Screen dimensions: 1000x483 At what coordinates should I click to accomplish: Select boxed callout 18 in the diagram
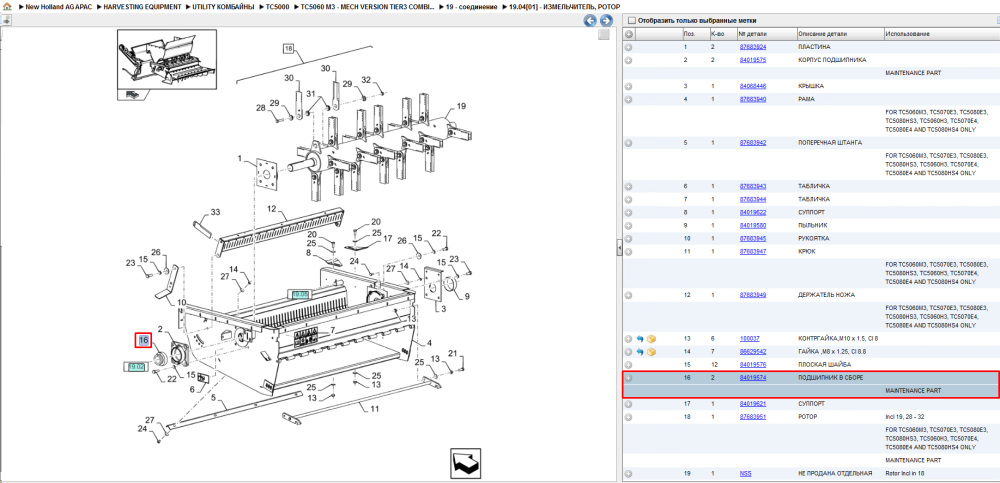coord(289,48)
